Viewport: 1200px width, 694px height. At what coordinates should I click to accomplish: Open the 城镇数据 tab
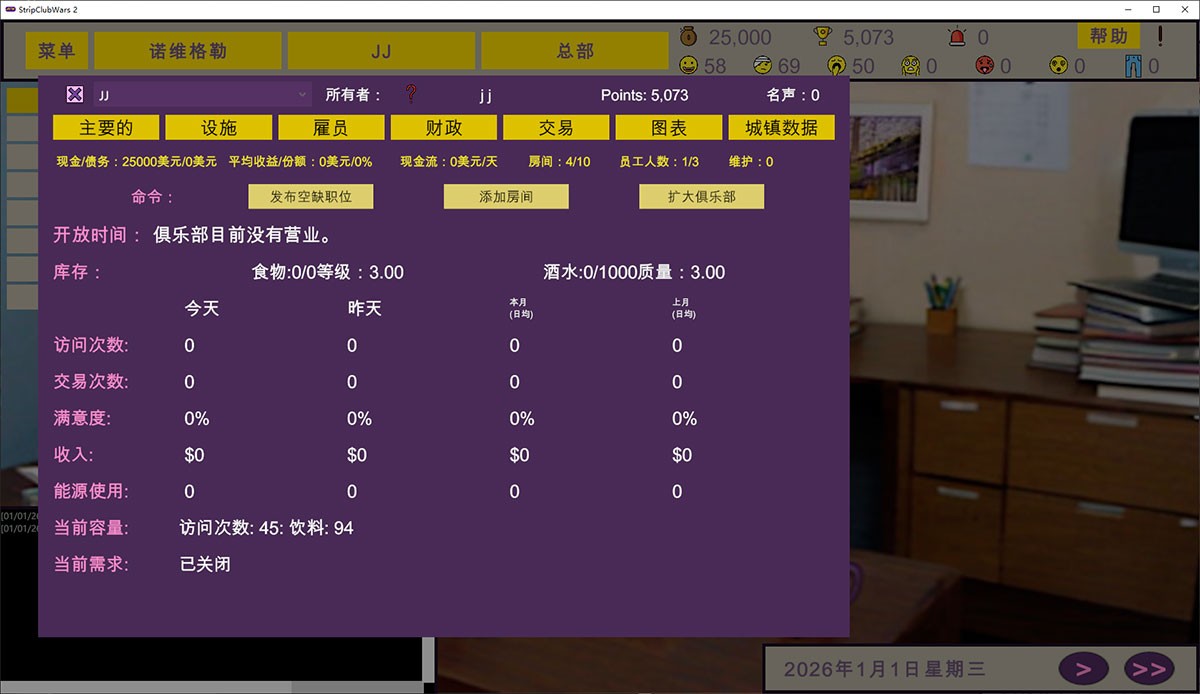tap(781, 128)
